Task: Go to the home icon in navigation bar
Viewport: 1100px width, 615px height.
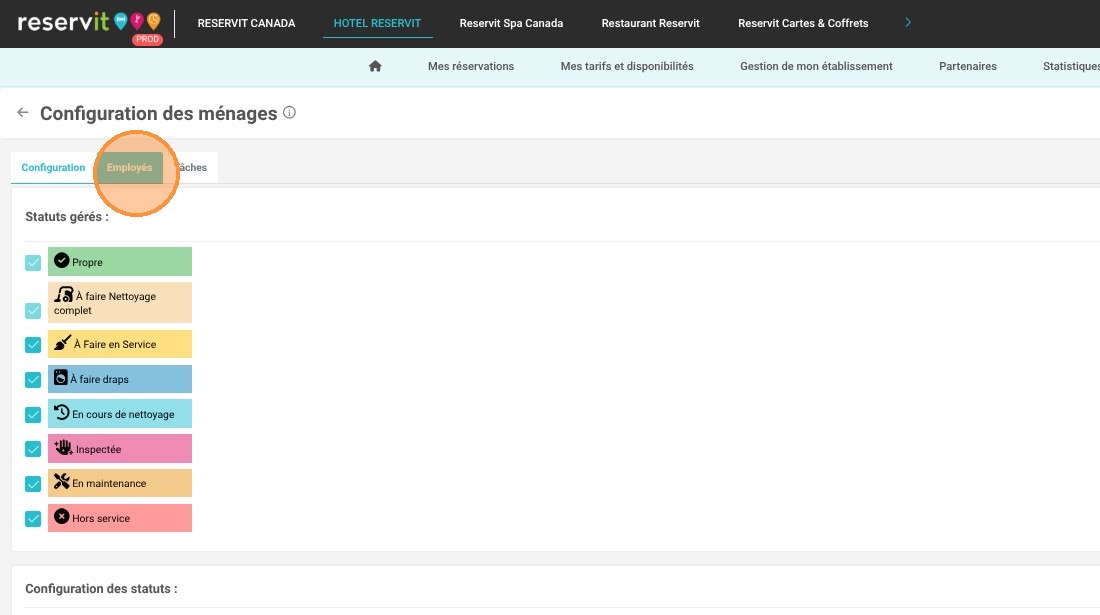Action: tap(375, 66)
